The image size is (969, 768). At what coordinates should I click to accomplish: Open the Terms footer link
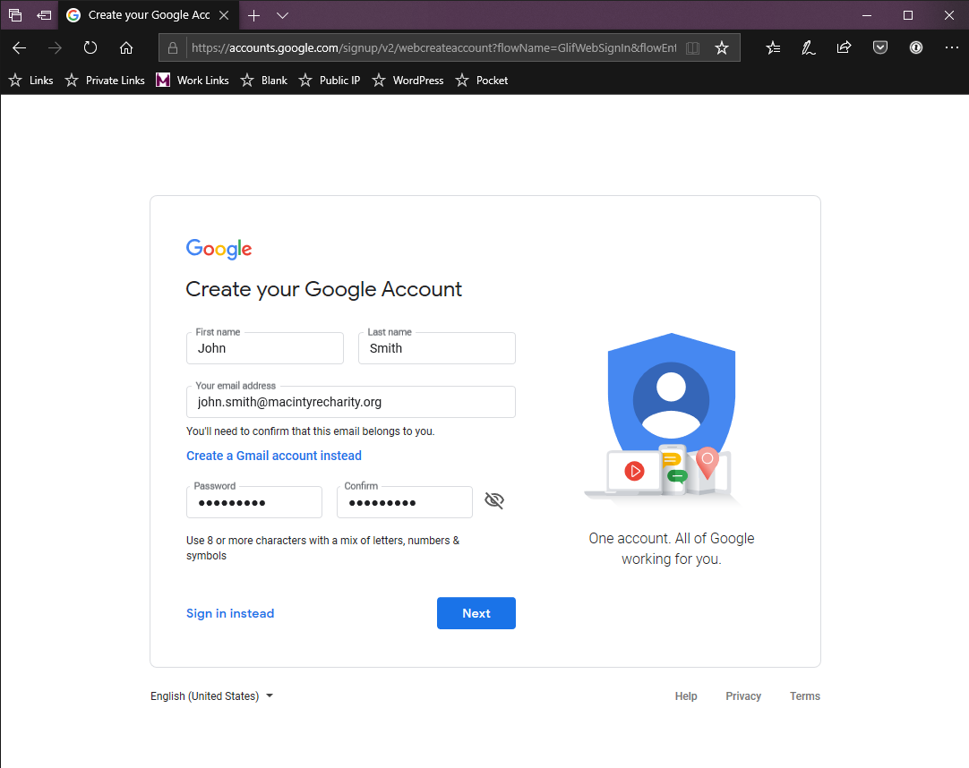click(805, 696)
